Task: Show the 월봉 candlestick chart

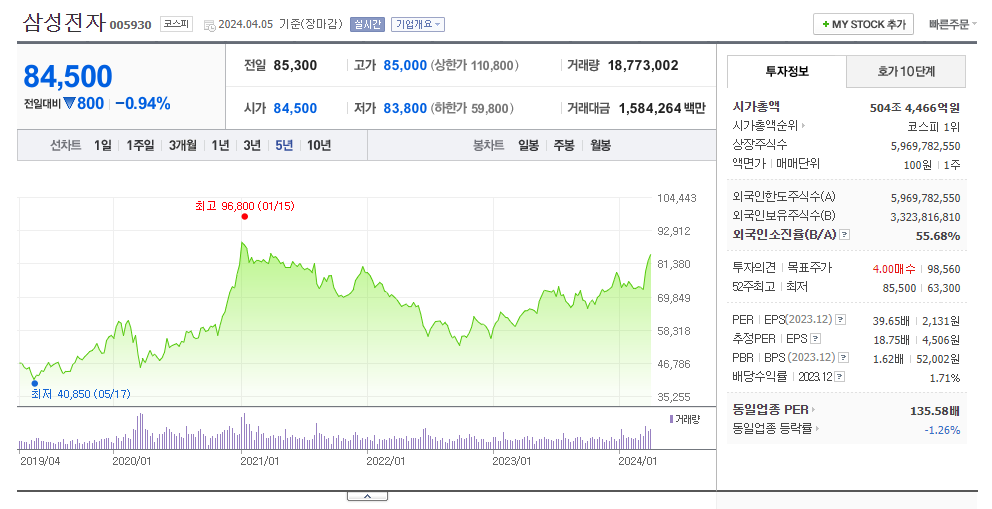Action: tap(600, 145)
